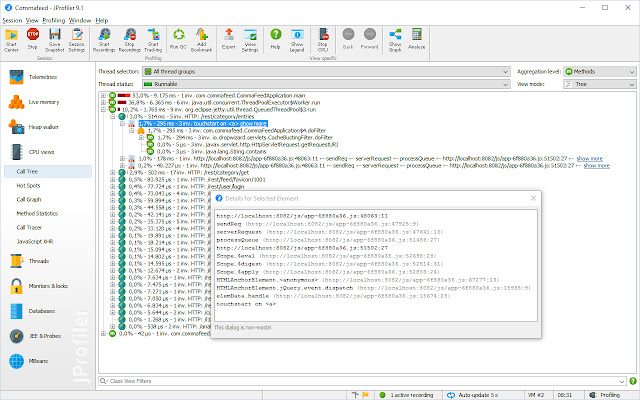Image resolution: width=640 pixels, height=400 pixels.
Task: Open the class view filters dropdown arrow
Action: 622,381
